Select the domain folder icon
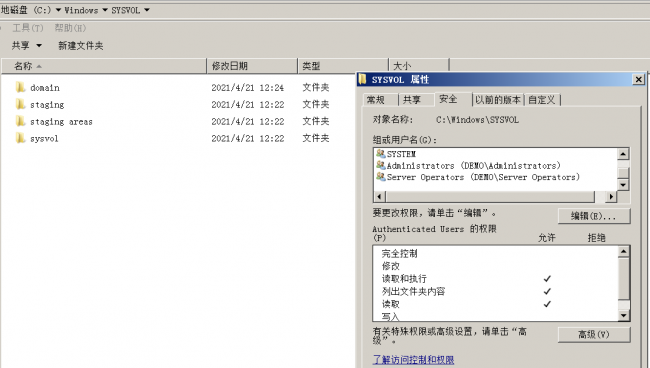 tap(20, 87)
